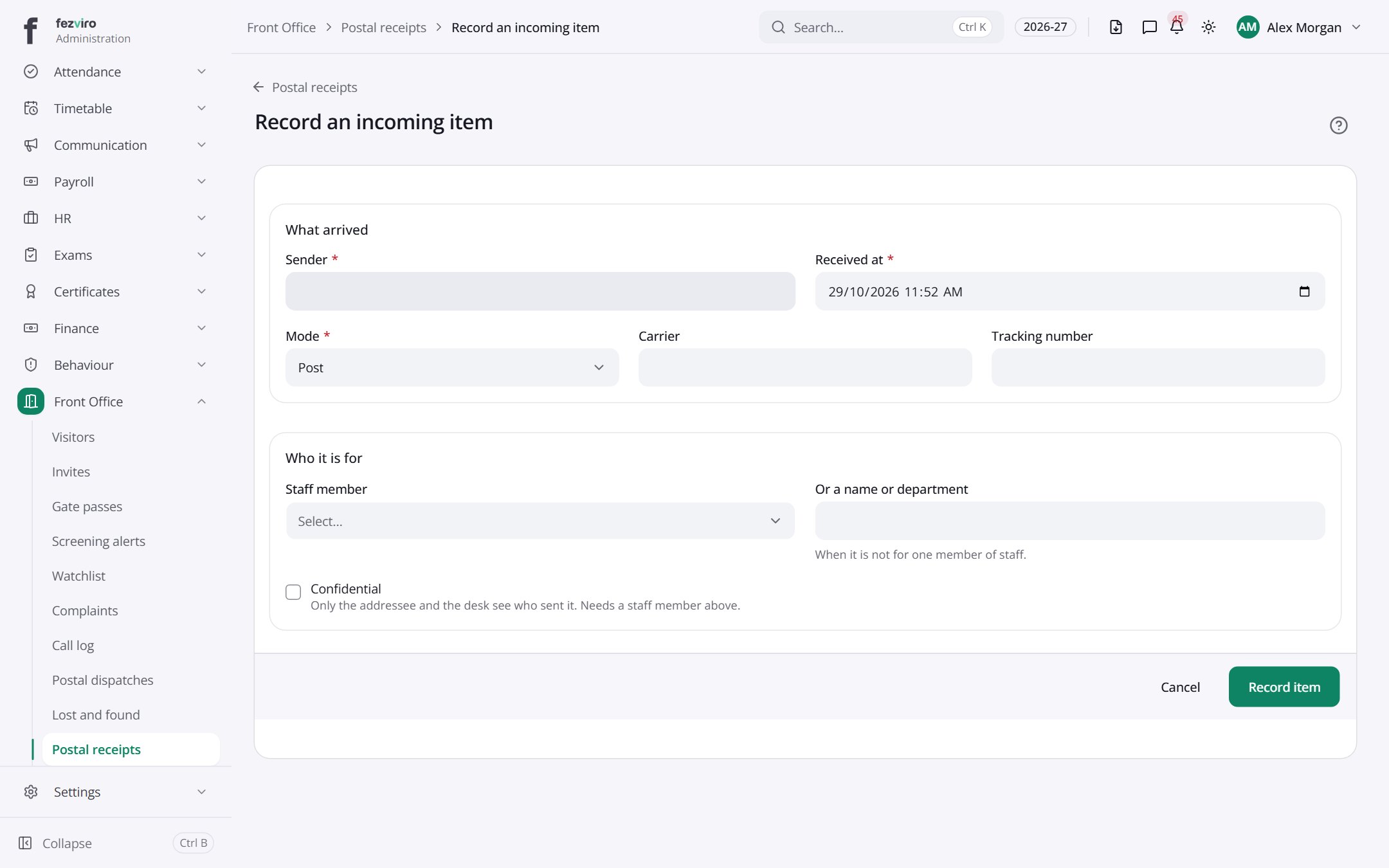Open Watchlist in the sidebar
Image resolution: width=1389 pixels, height=868 pixels.
[x=78, y=576]
